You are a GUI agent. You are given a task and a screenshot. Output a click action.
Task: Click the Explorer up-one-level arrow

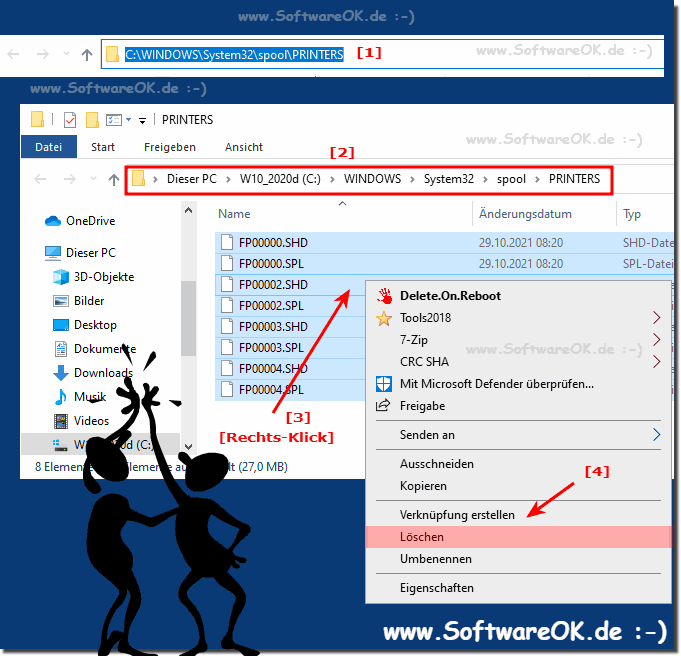pyautogui.click(x=114, y=179)
